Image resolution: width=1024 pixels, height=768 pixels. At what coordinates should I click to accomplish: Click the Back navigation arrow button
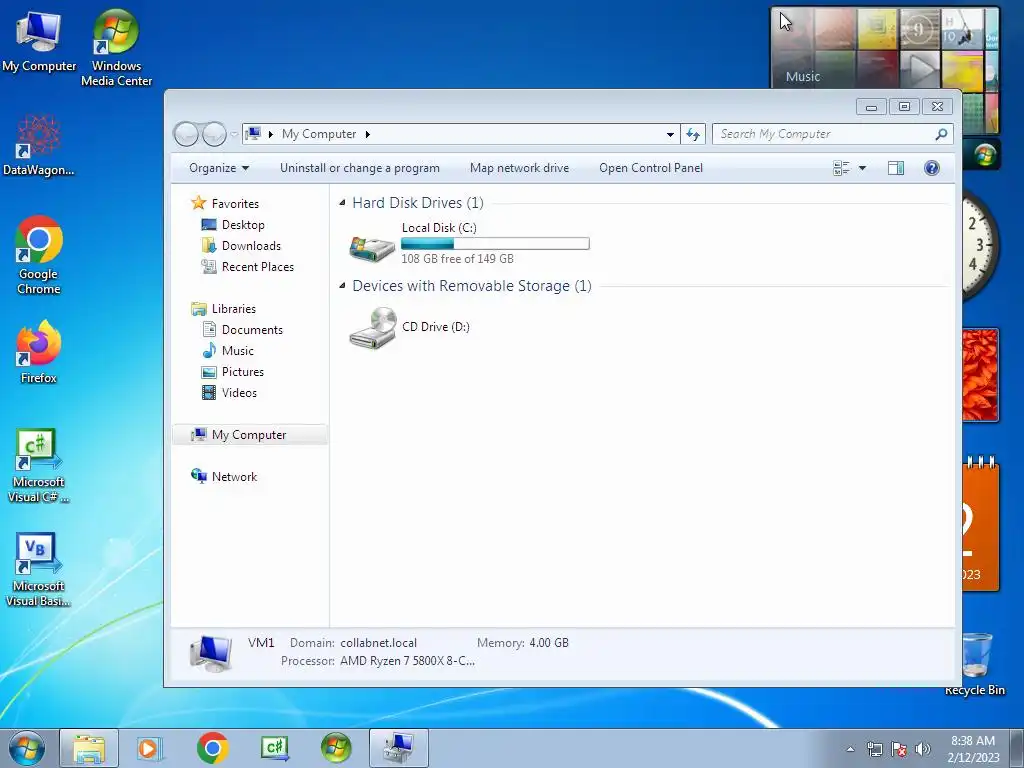[186, 134]
